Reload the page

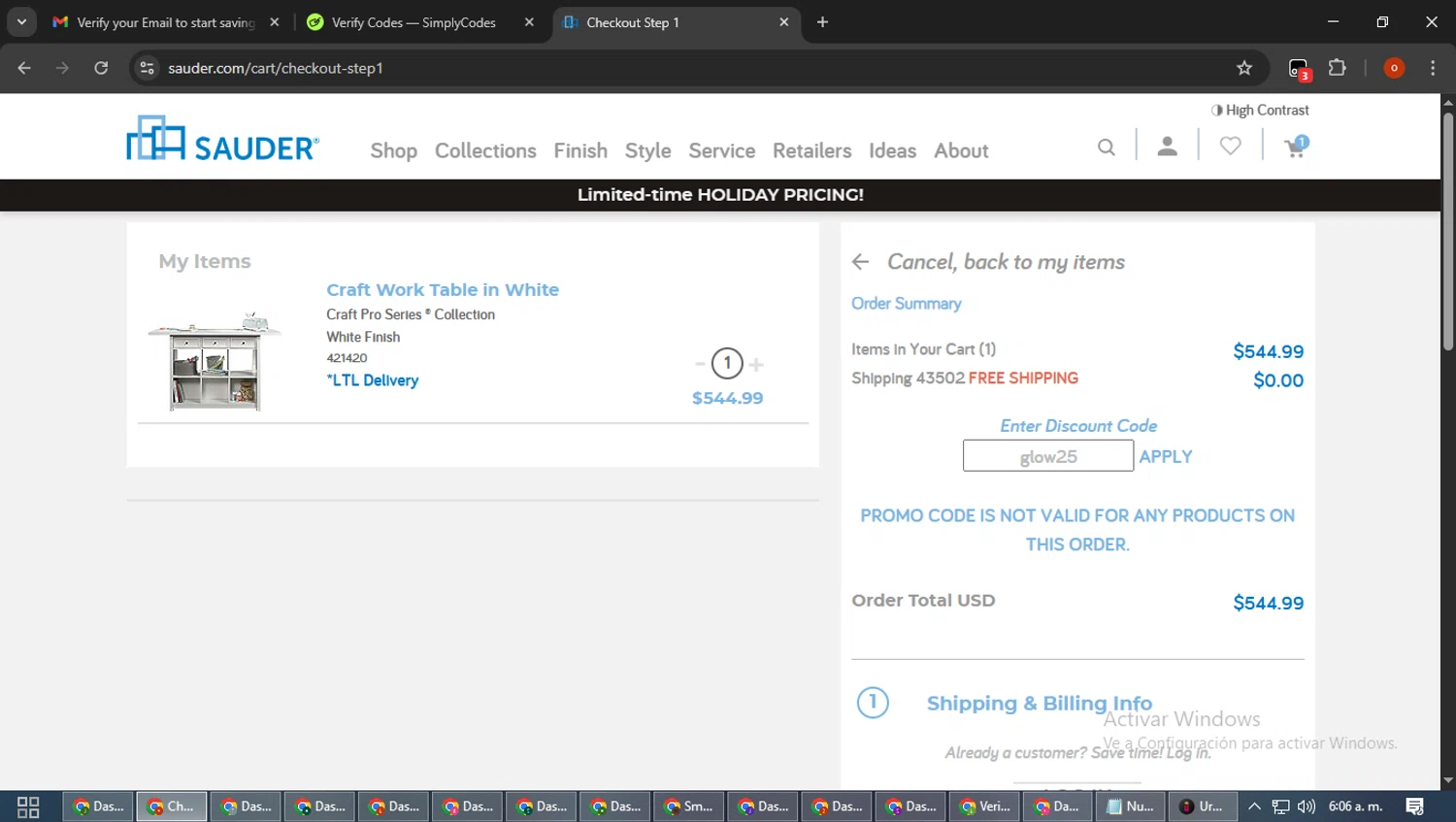[101, 68]
